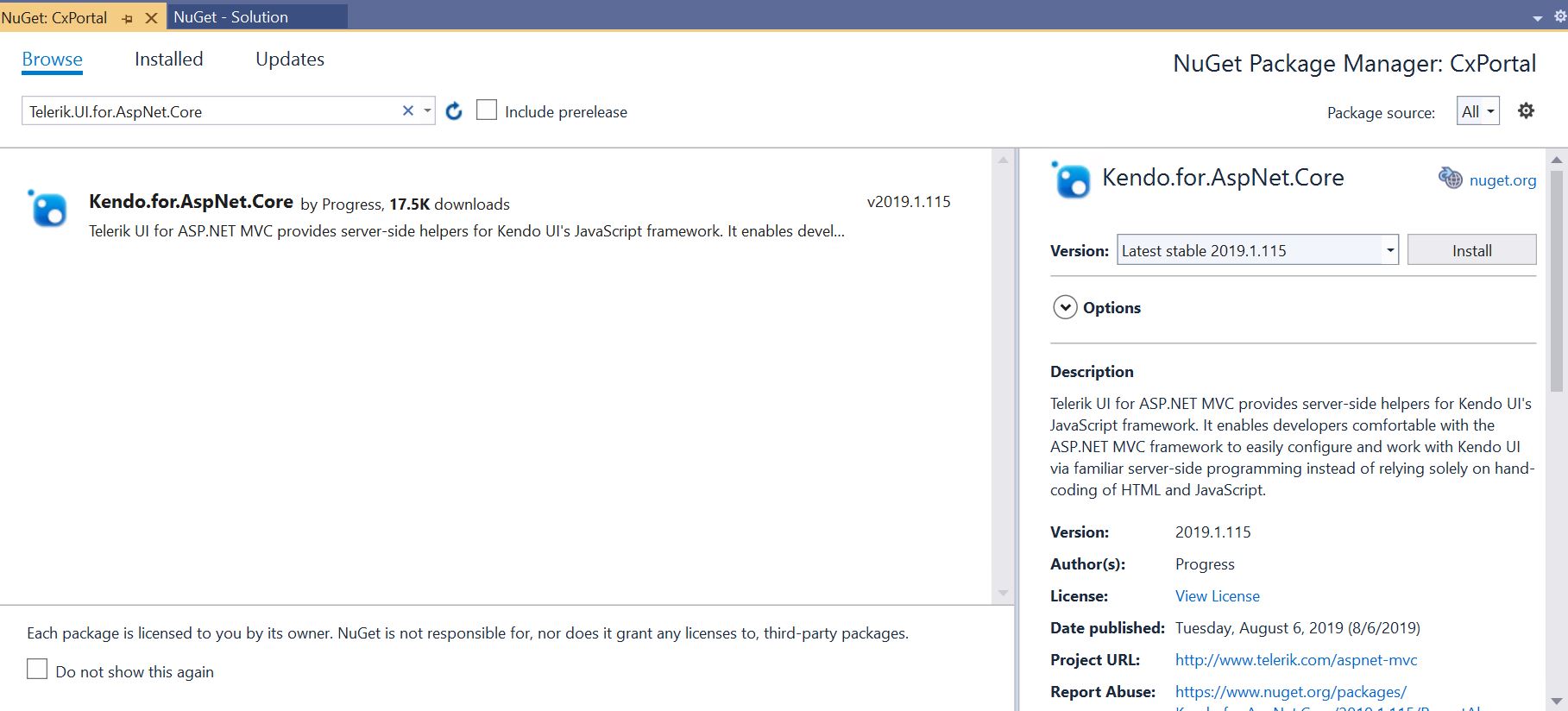1568x711 pixels.
Task: Click results list scrollbar up arrow
Action: click(1003, 160)
